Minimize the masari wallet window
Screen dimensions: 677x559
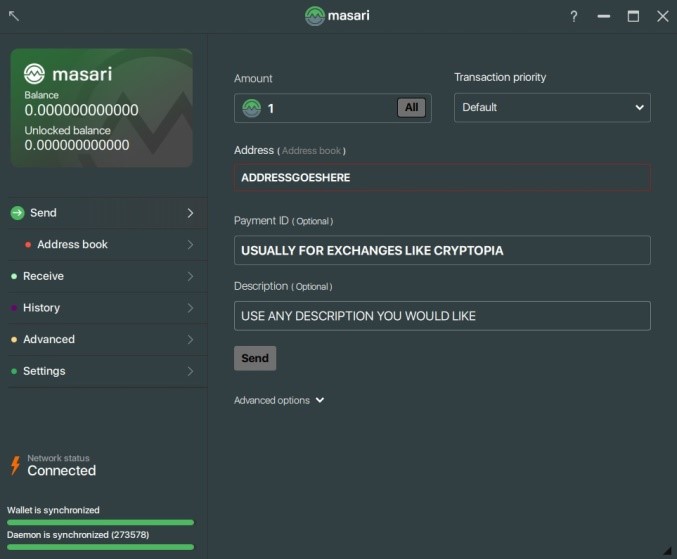604,16
